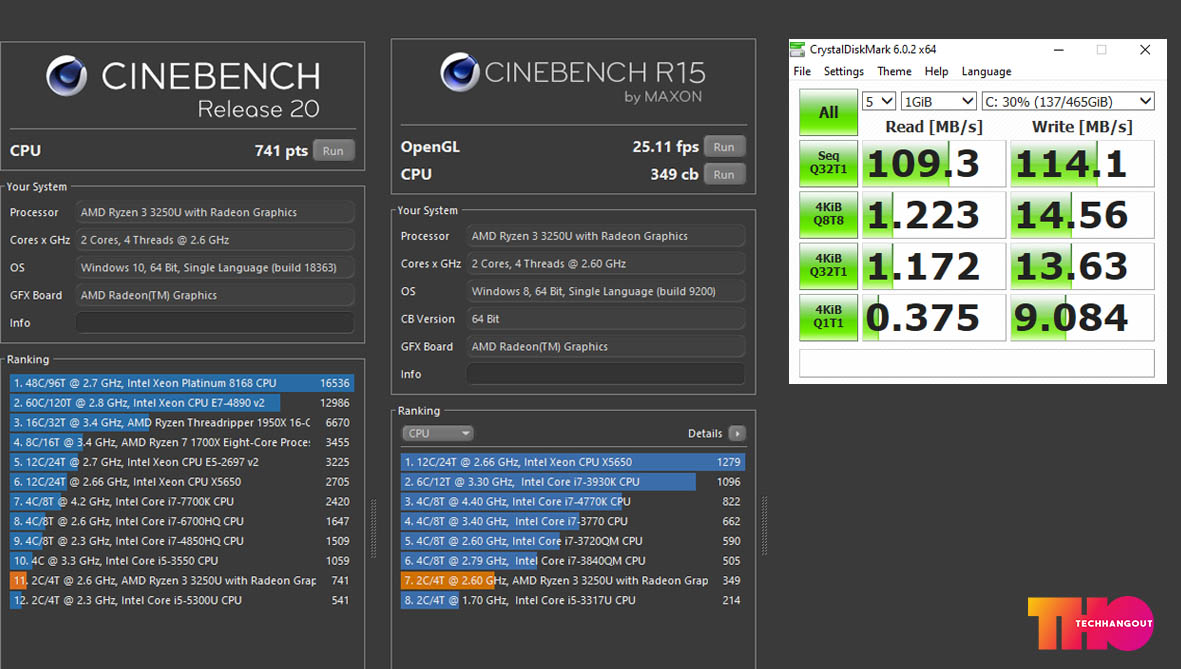Start the 4KiB Q1T1 benchmark
Viewport: 1181px width, 669px height.
pos(829,316)
